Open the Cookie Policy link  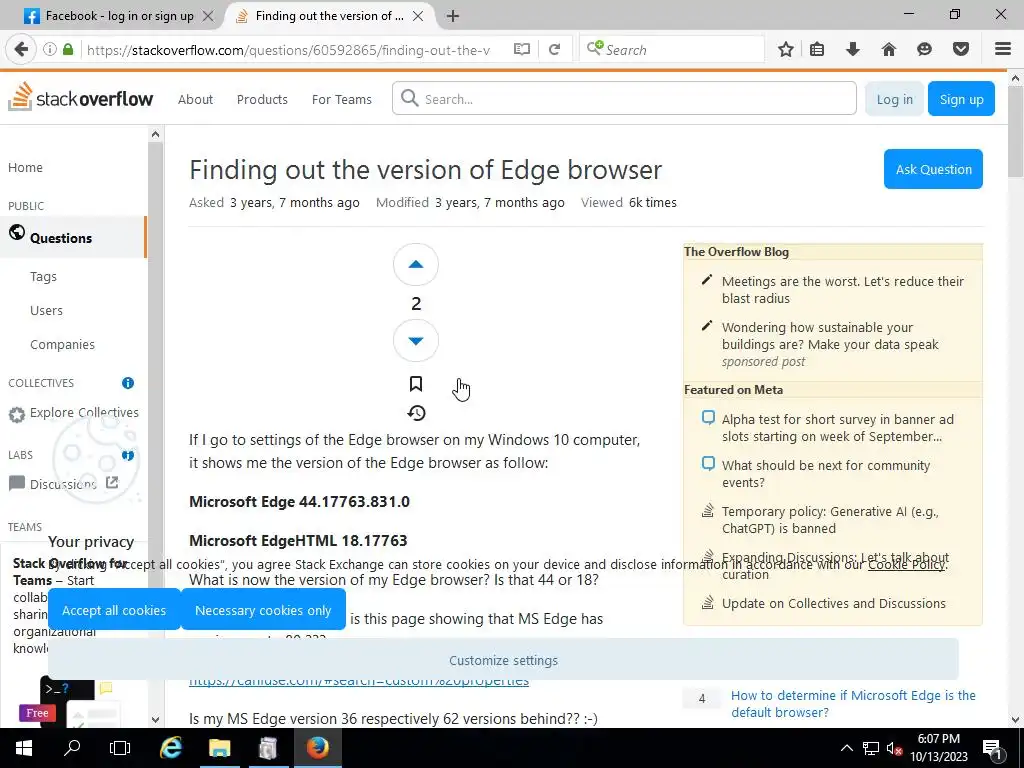pos(906,564)
